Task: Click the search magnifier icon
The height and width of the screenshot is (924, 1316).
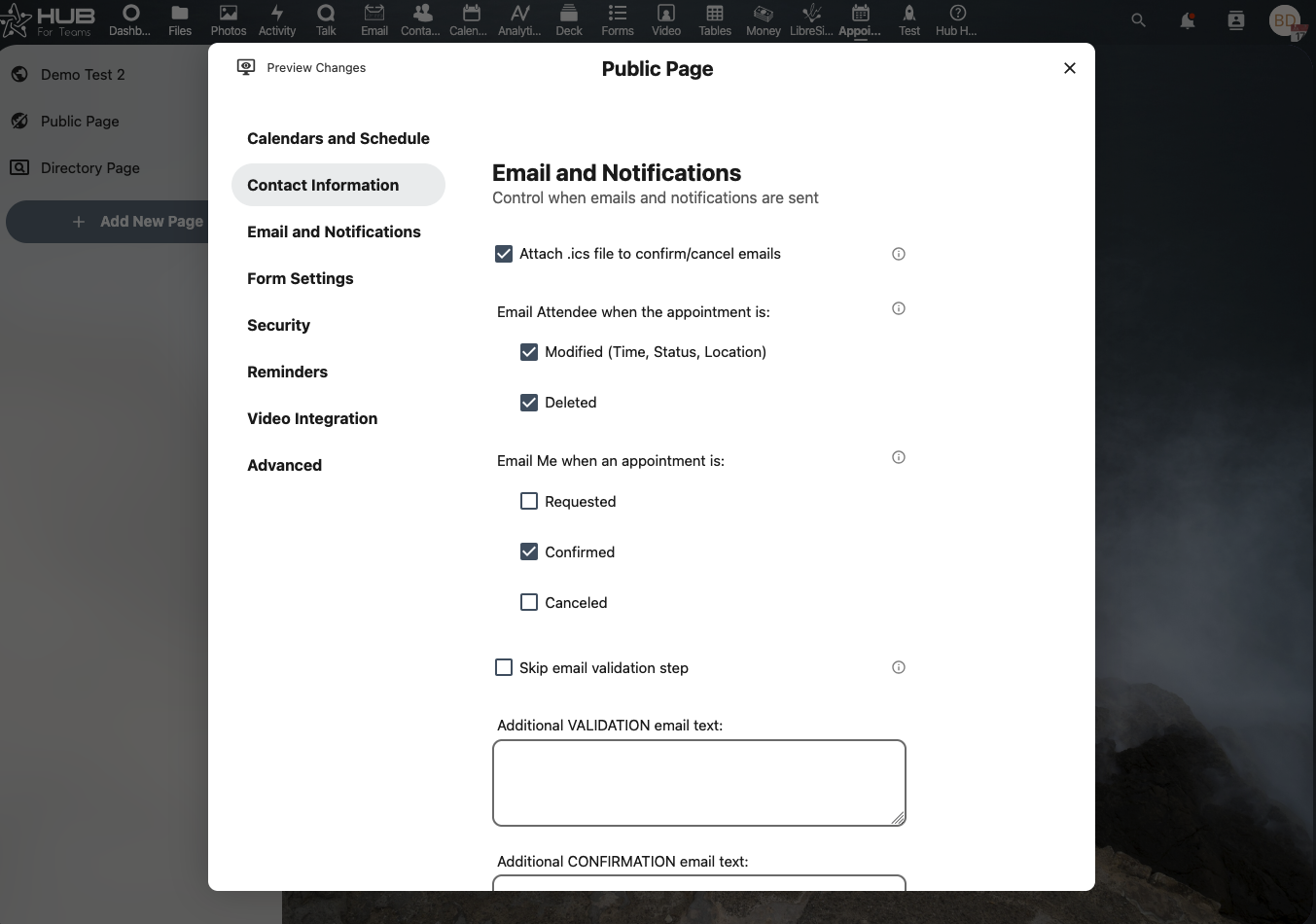Action: (1139, 19)
